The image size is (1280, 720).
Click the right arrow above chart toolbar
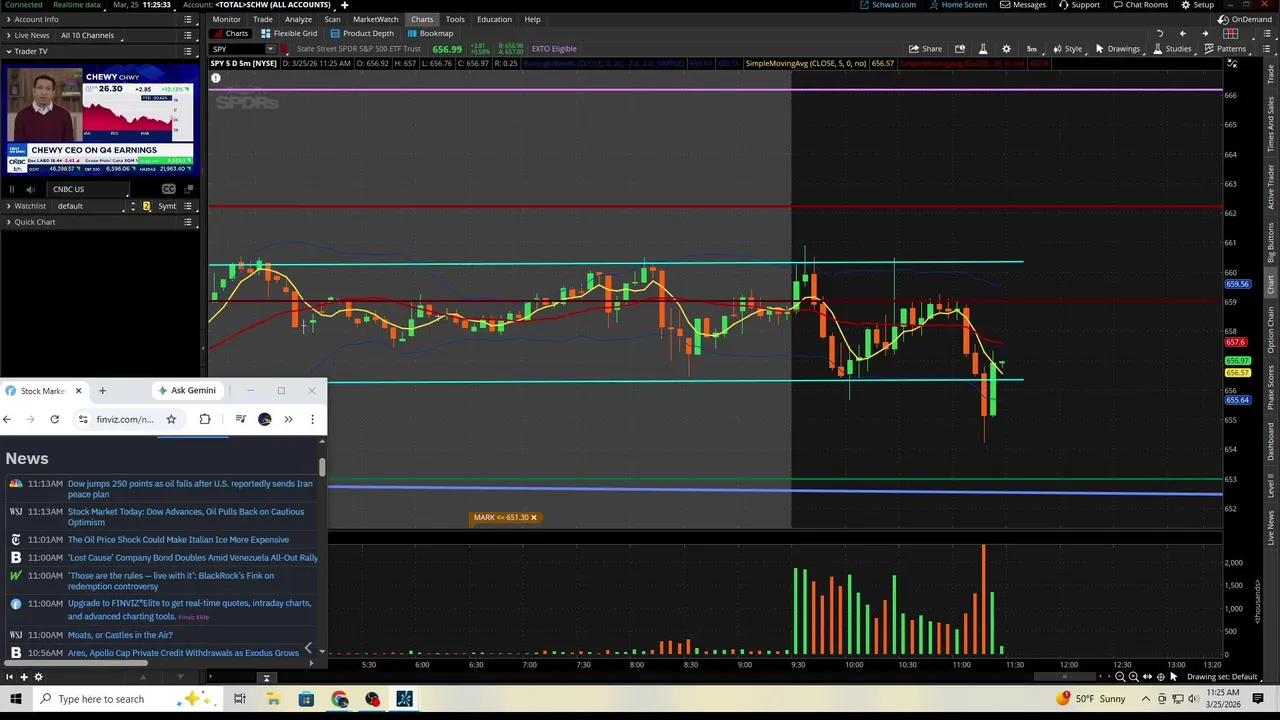point(1205,33)
